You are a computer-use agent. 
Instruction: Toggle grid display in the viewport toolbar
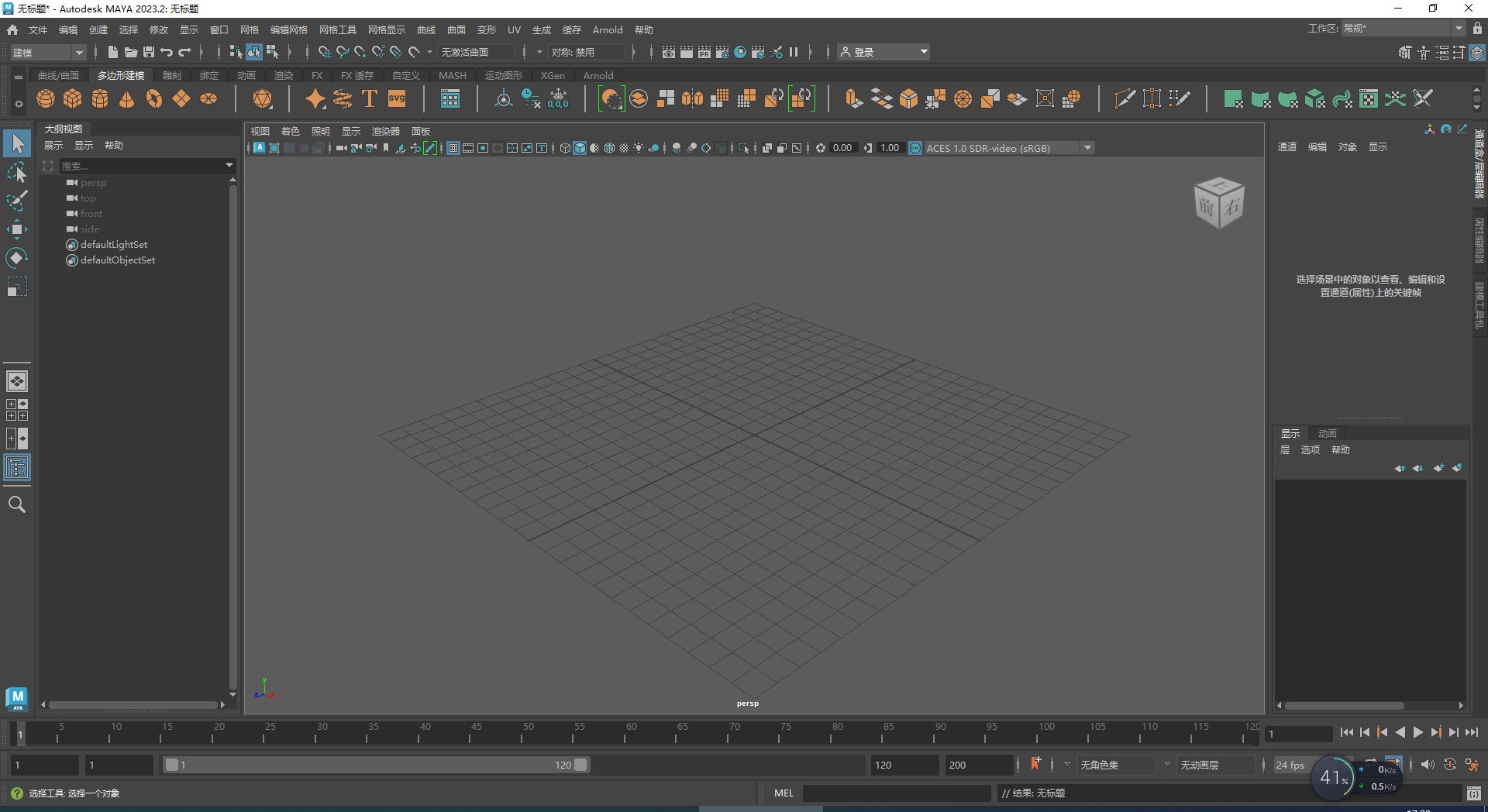point(453,148)
